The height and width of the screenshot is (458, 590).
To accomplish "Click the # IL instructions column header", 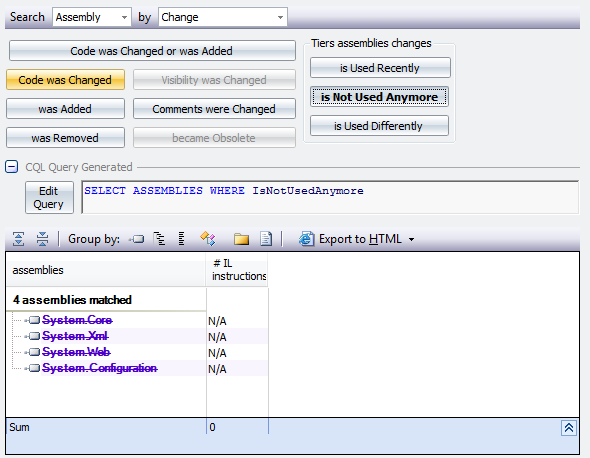I will pyautogui.click(x=237, y=270).
